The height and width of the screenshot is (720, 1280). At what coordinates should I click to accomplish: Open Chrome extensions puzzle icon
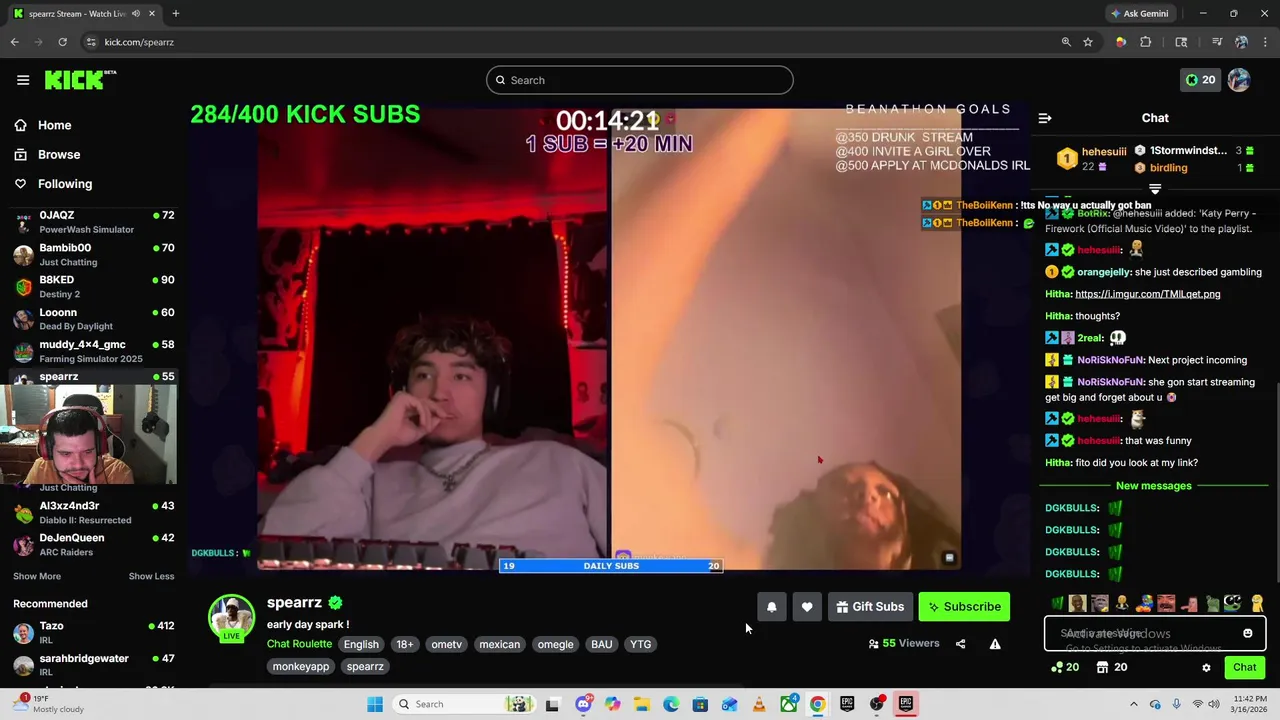pyautogui.click(x=1146, y=42)
